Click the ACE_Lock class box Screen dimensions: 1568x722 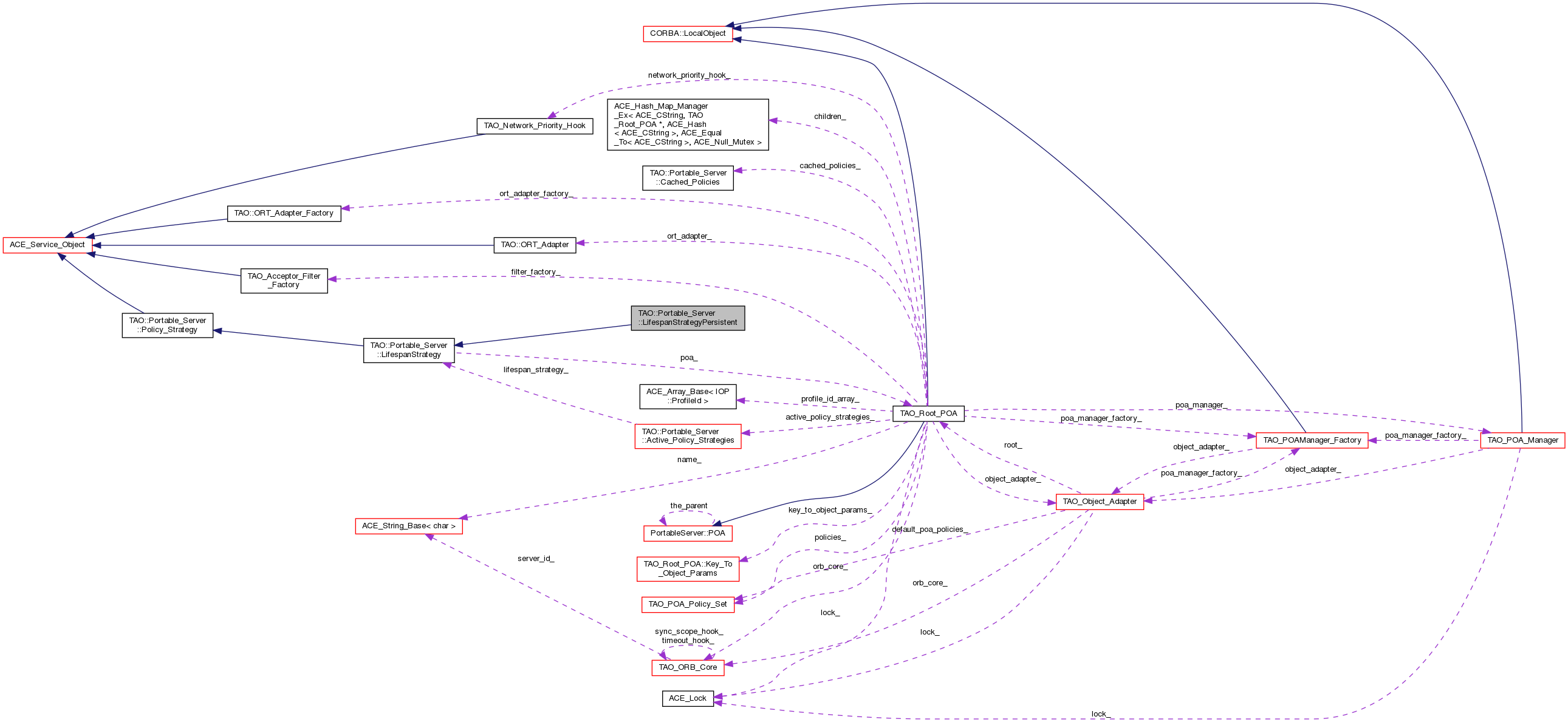tap(687, 698)
